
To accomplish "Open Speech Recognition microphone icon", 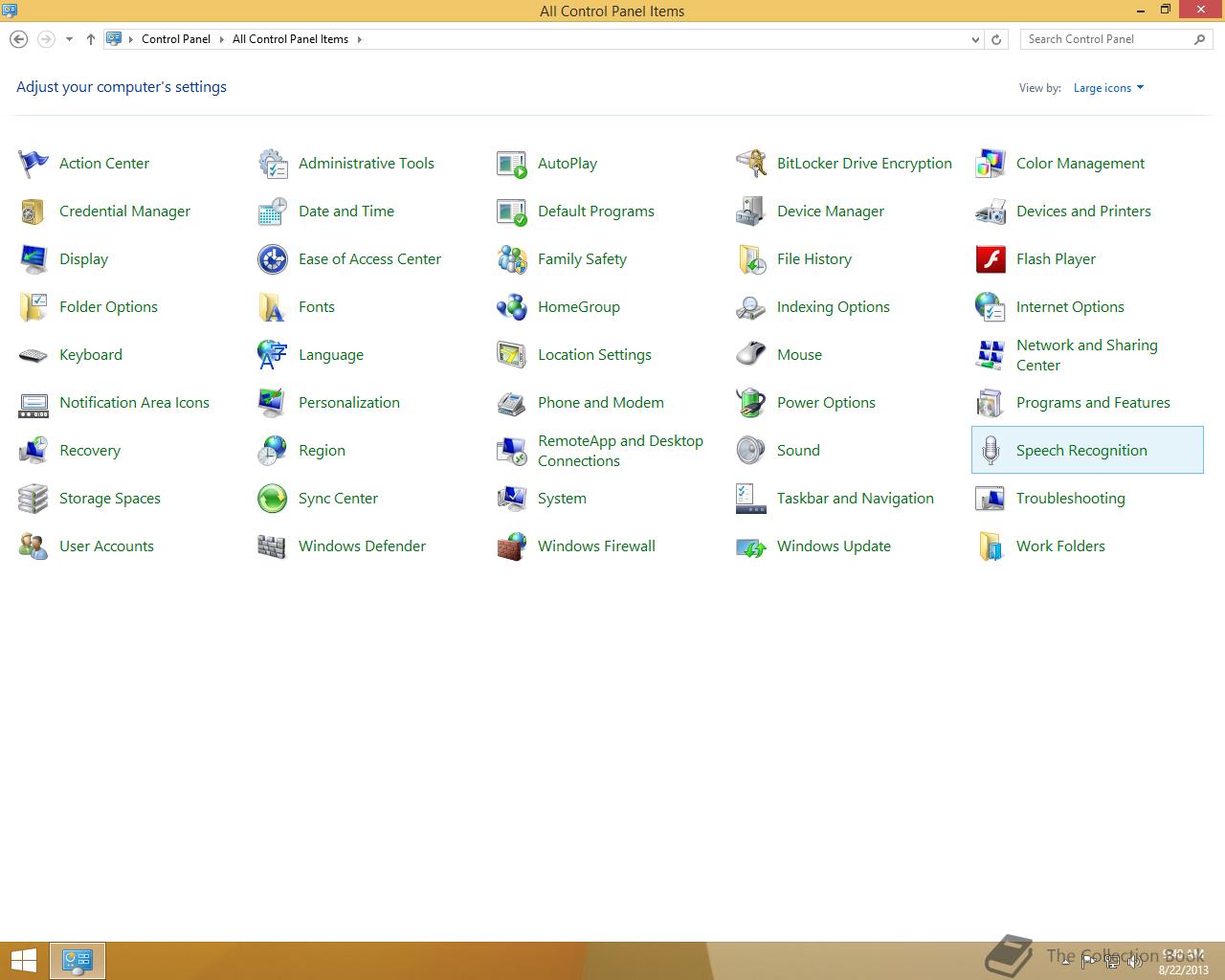I will (991, 451).
